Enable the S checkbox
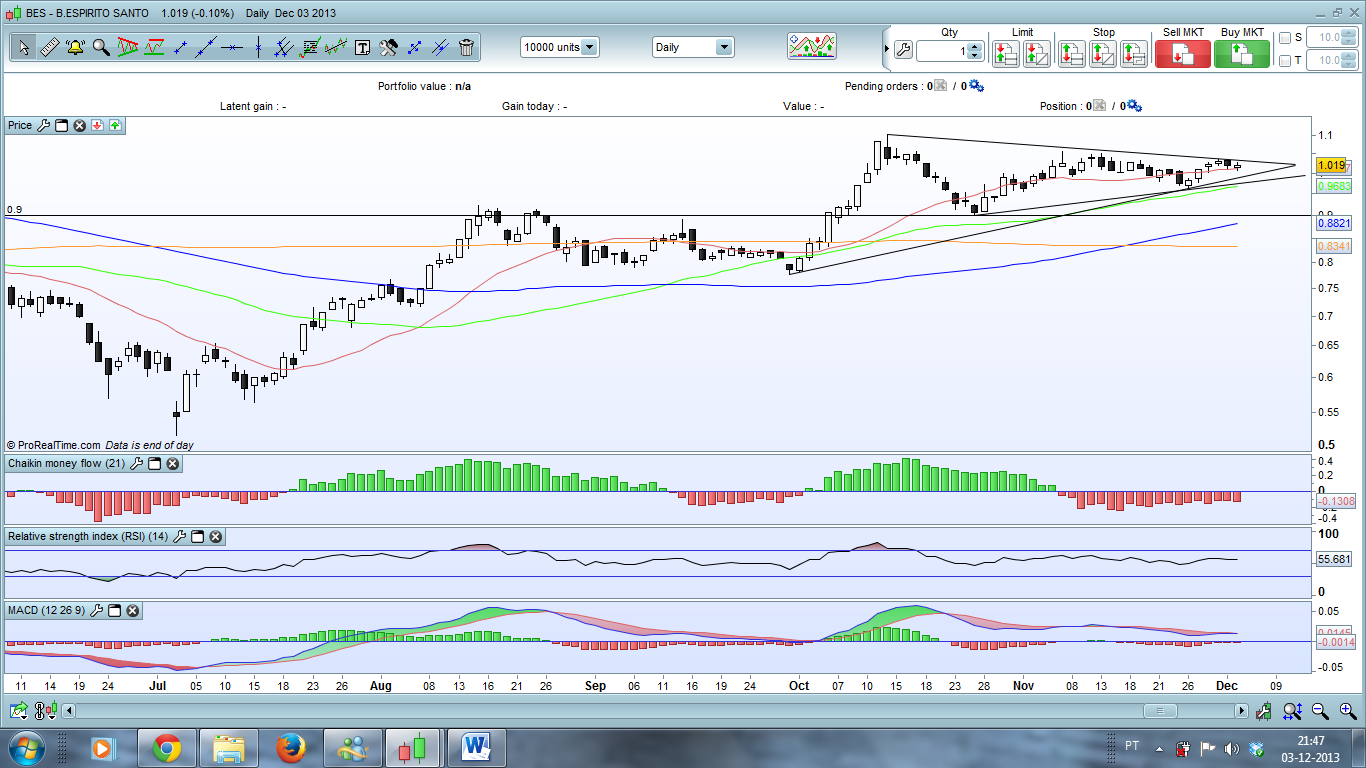 click(x=1285, y=38)
